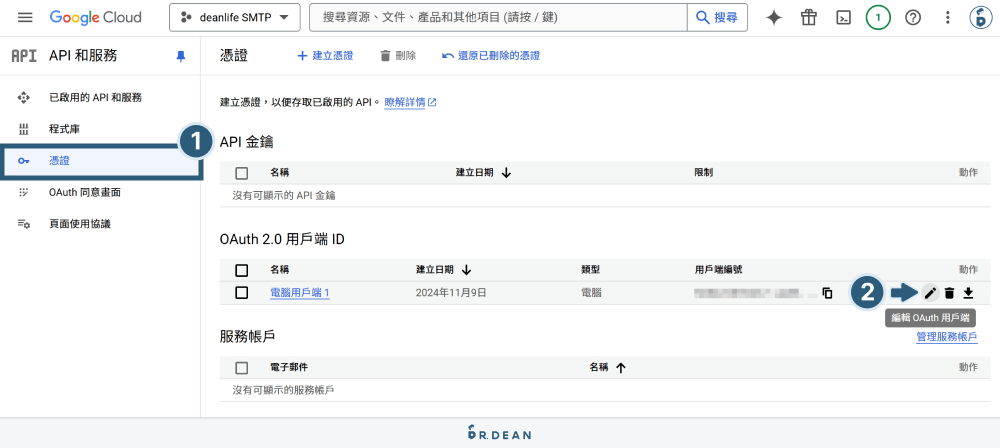
Task: Click the 搜尋 search button
Action: tap(717, 18)
